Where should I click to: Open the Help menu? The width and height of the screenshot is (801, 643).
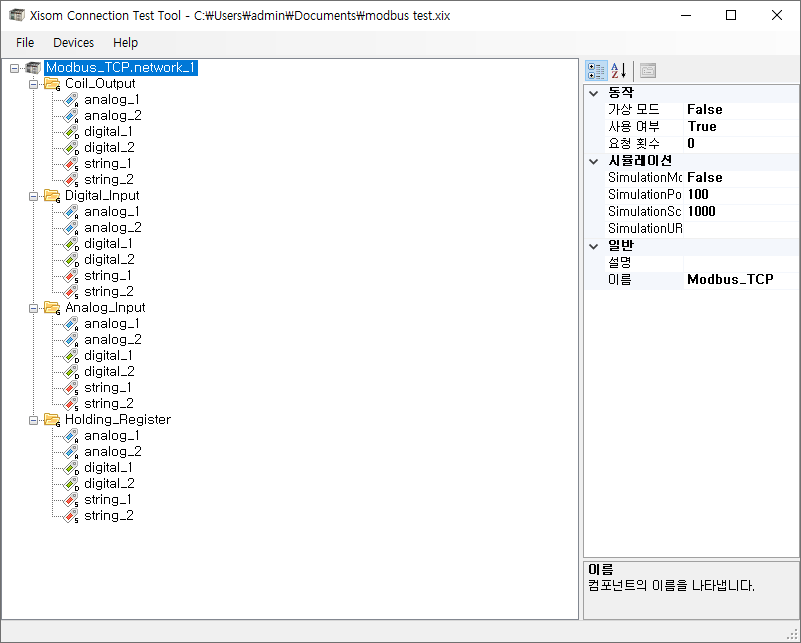coord(126,43)
